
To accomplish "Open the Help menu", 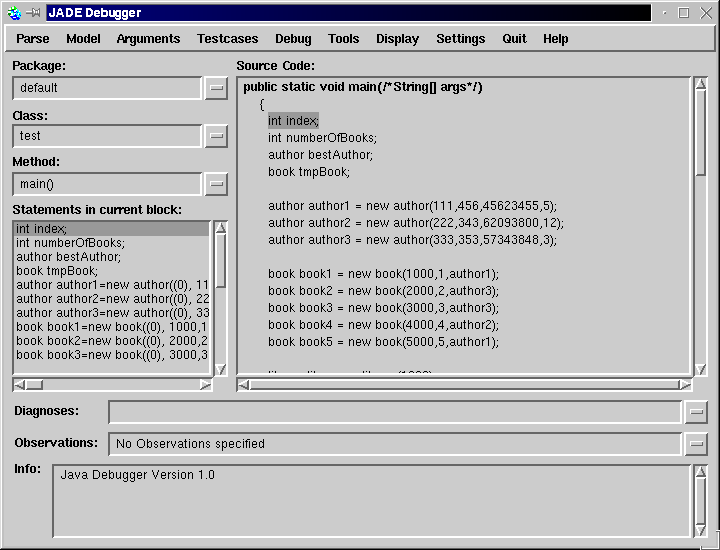I will (x=556, y=39).
